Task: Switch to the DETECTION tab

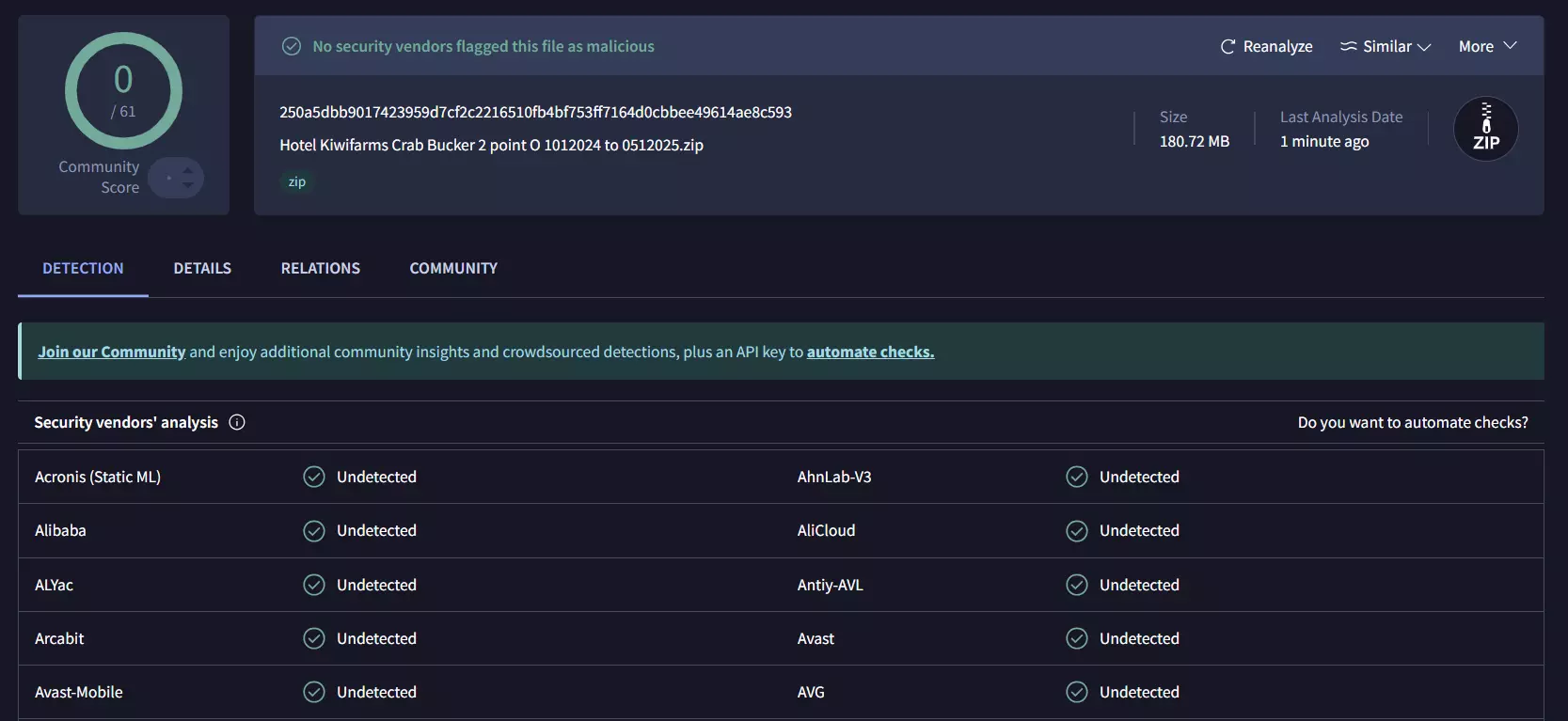Action: (x=83, y=268)
